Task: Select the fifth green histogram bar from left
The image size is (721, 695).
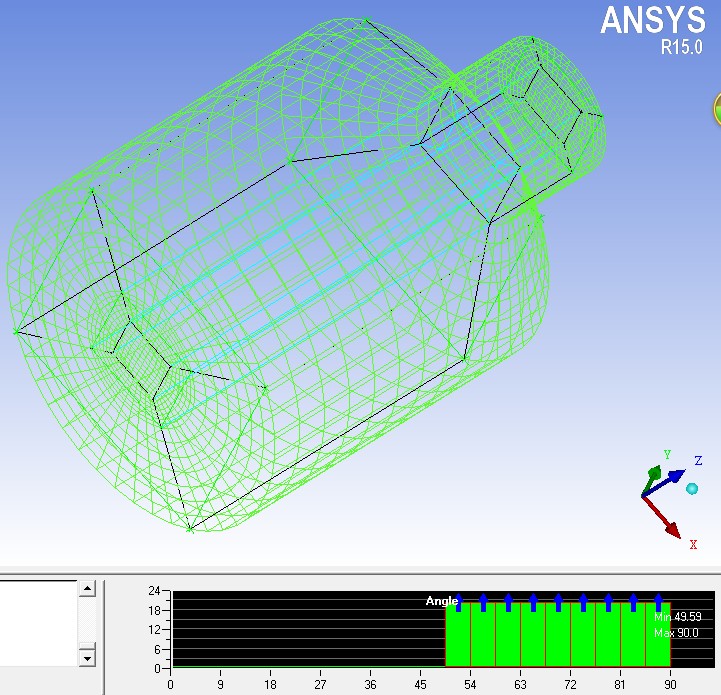Action: 558,638
